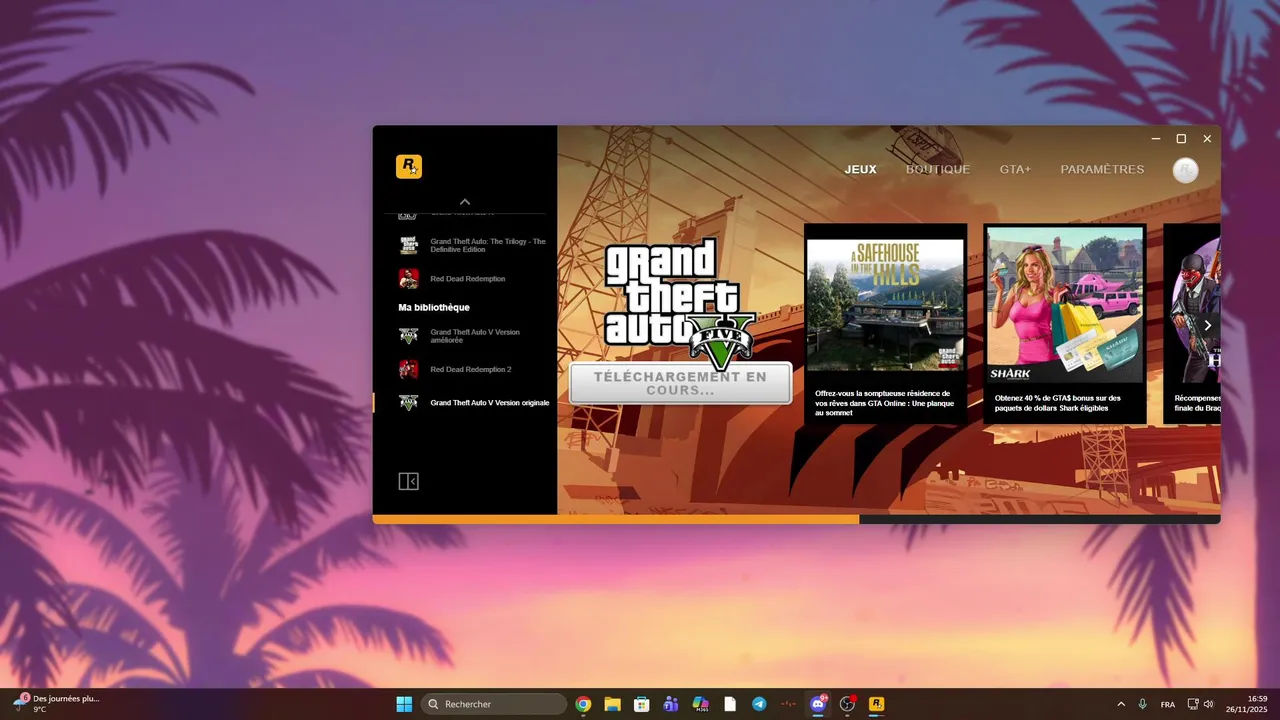Click the Grand Theft Auto V logo

click(680, 304)
